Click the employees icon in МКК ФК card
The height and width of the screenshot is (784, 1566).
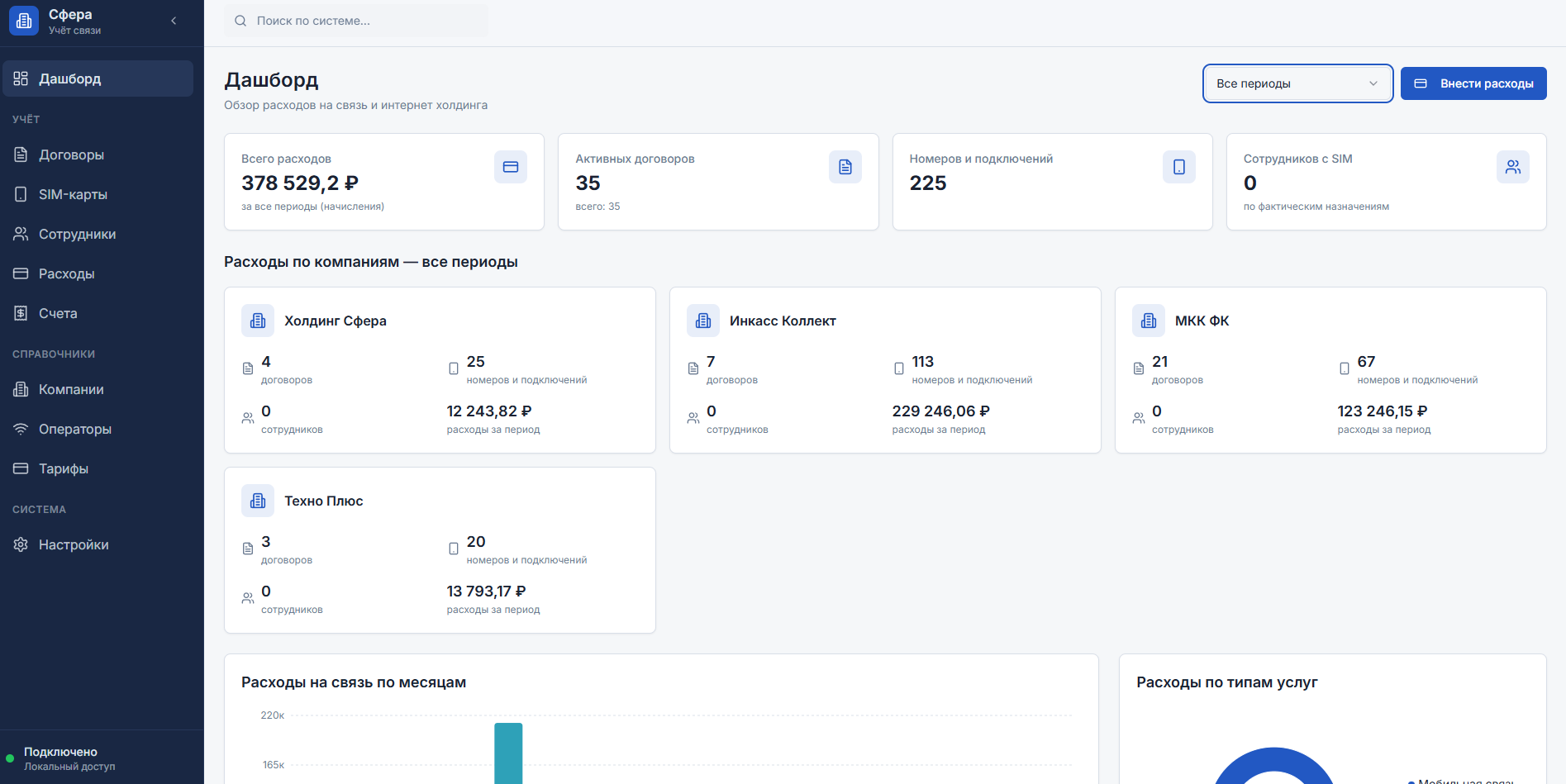click(x=1139, y=418)
